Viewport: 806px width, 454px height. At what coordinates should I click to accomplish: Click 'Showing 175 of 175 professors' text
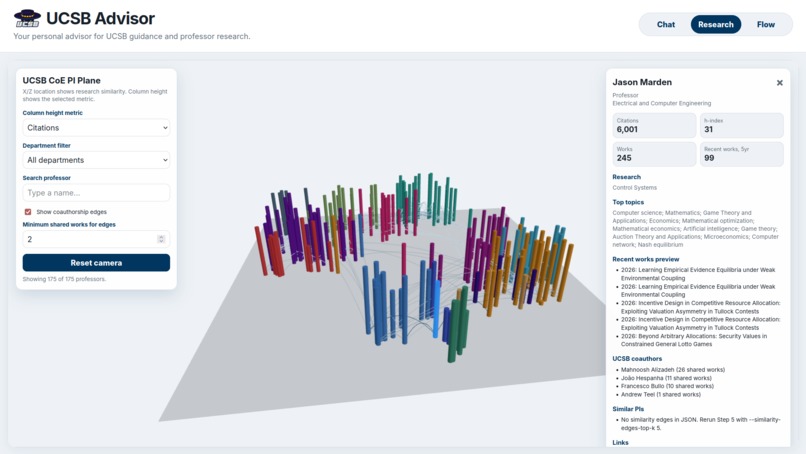(x=64, y=279)
